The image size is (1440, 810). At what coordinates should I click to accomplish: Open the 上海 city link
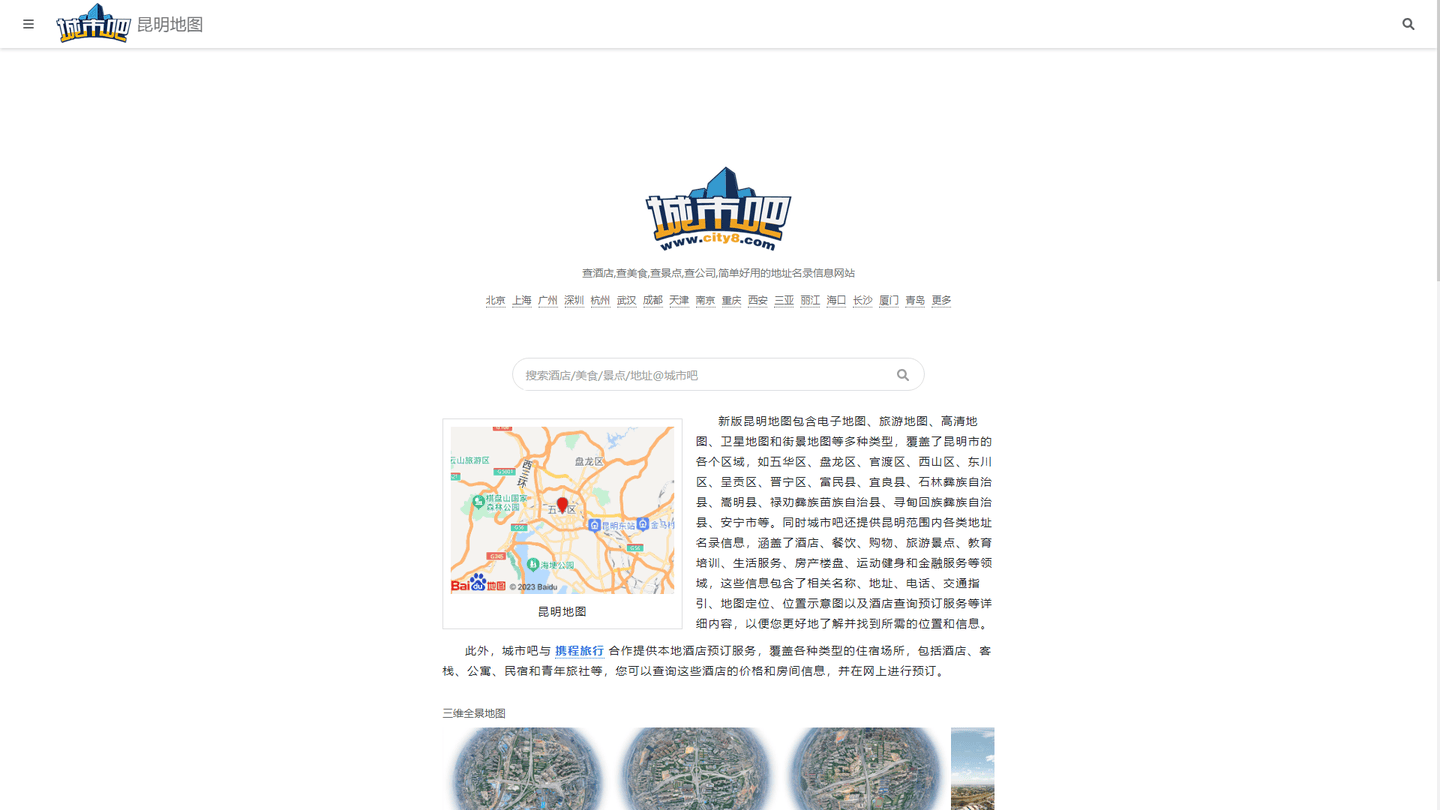point(522,300)
